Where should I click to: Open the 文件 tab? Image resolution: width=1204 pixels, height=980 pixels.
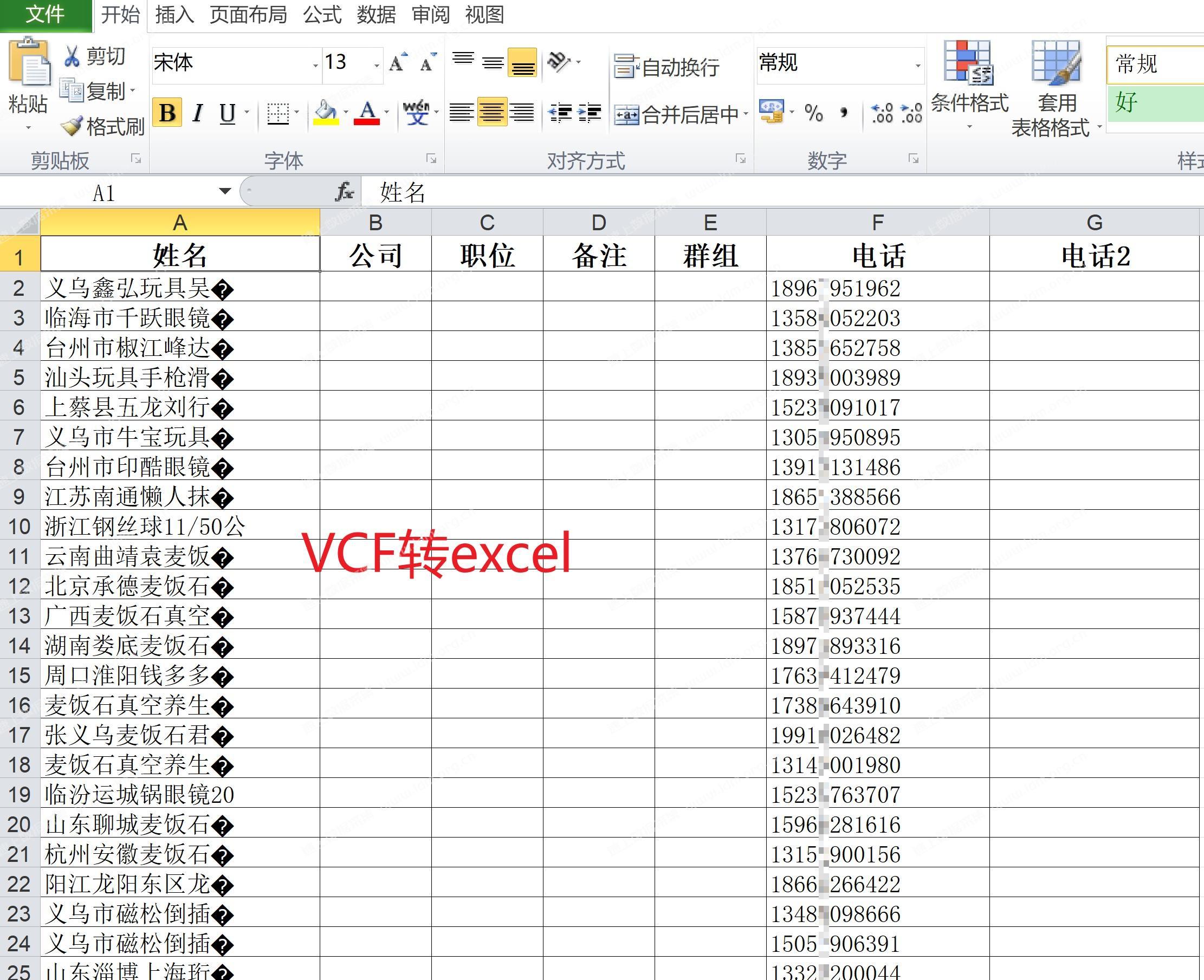(45, 15)
